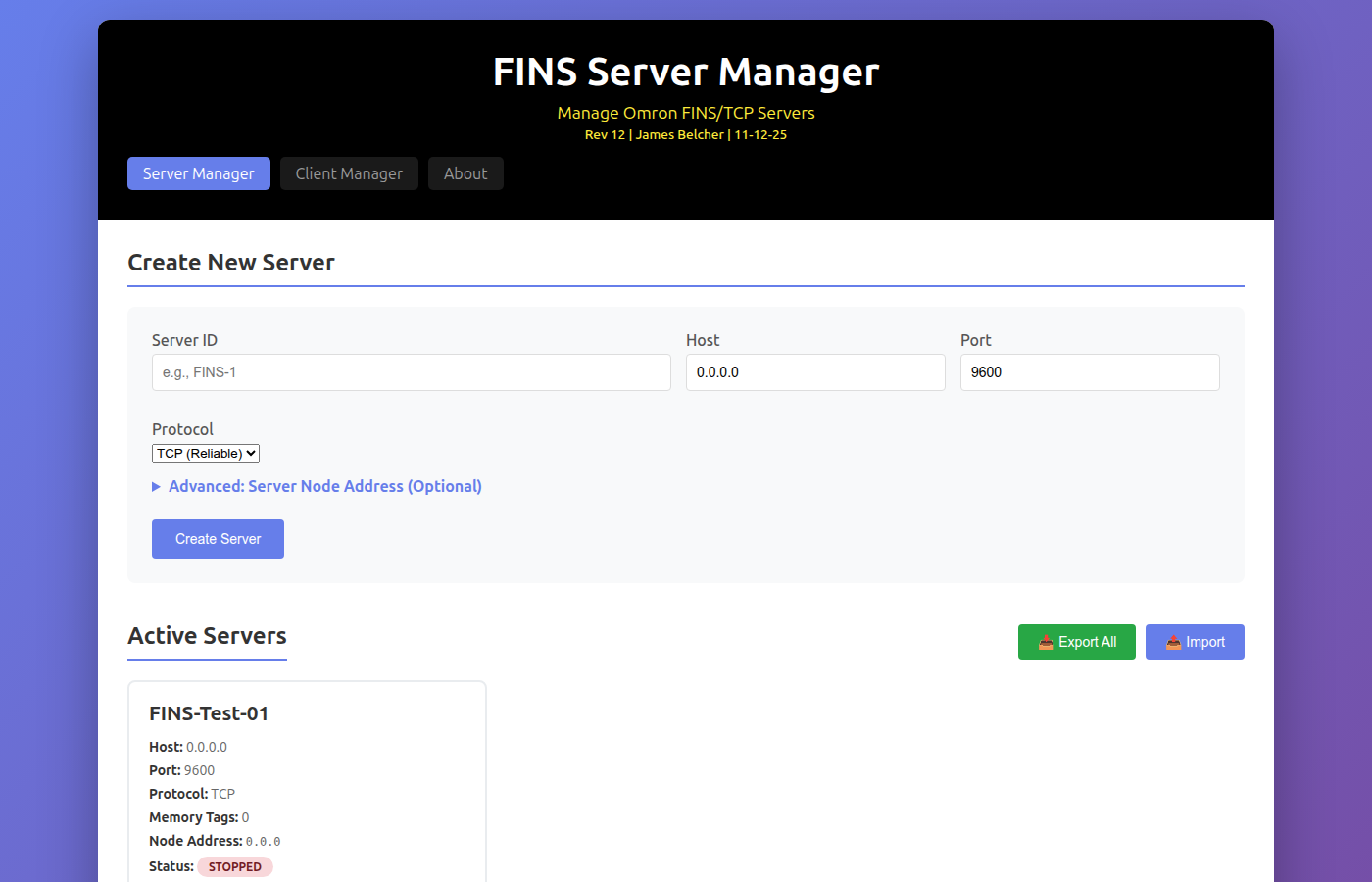Click the Export All button

coord(1077,642)
